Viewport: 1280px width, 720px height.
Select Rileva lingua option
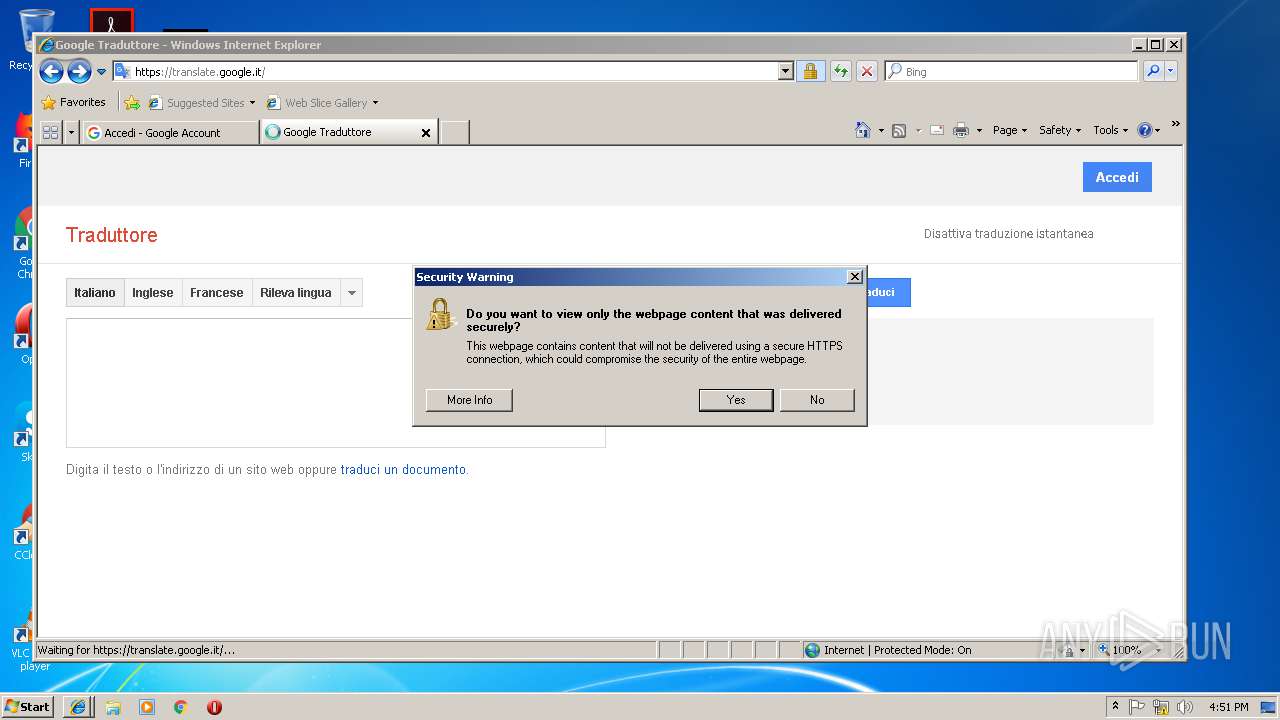point(296,293)
